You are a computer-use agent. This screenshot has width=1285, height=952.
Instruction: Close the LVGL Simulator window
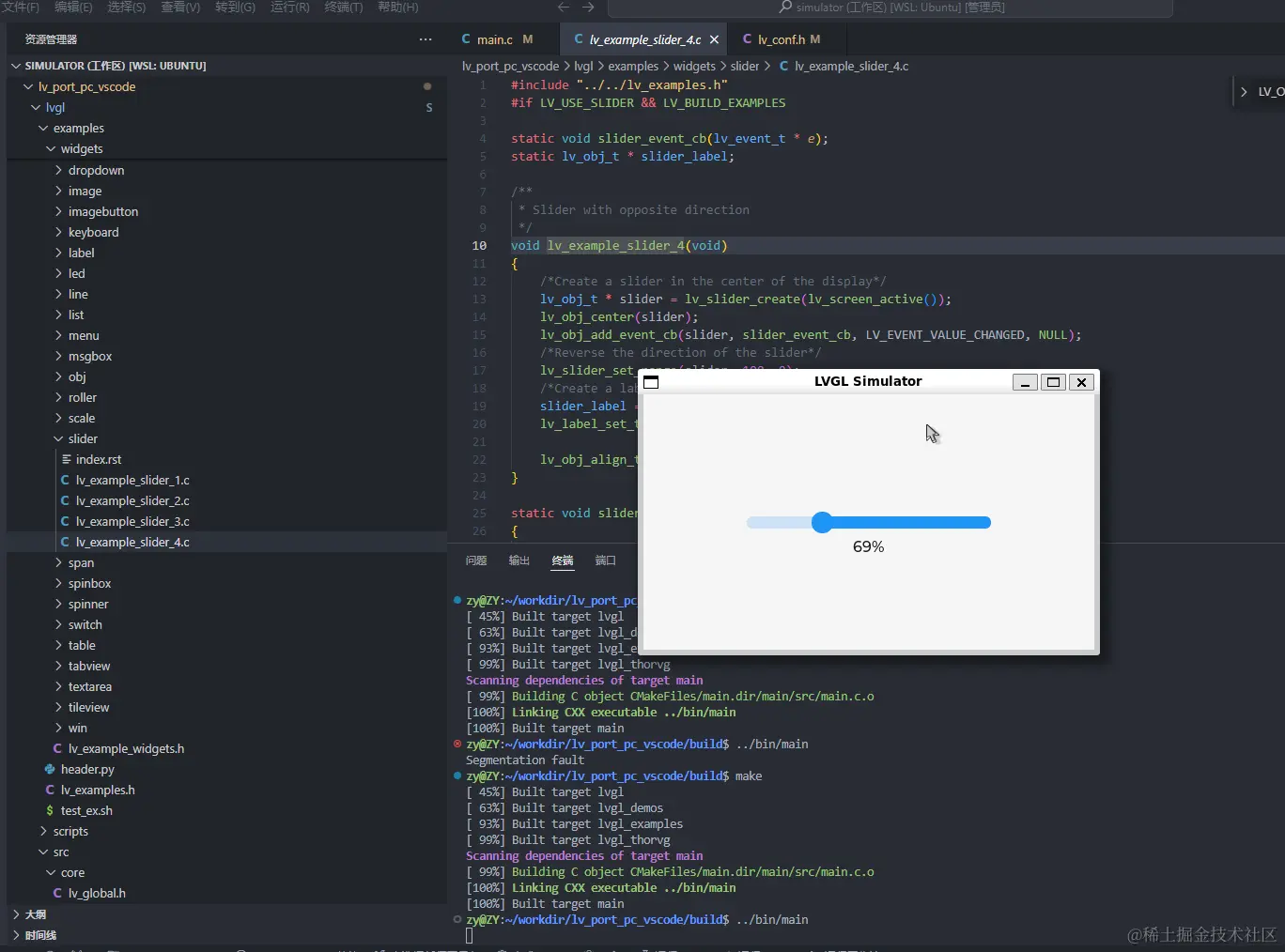[1081, 382]
